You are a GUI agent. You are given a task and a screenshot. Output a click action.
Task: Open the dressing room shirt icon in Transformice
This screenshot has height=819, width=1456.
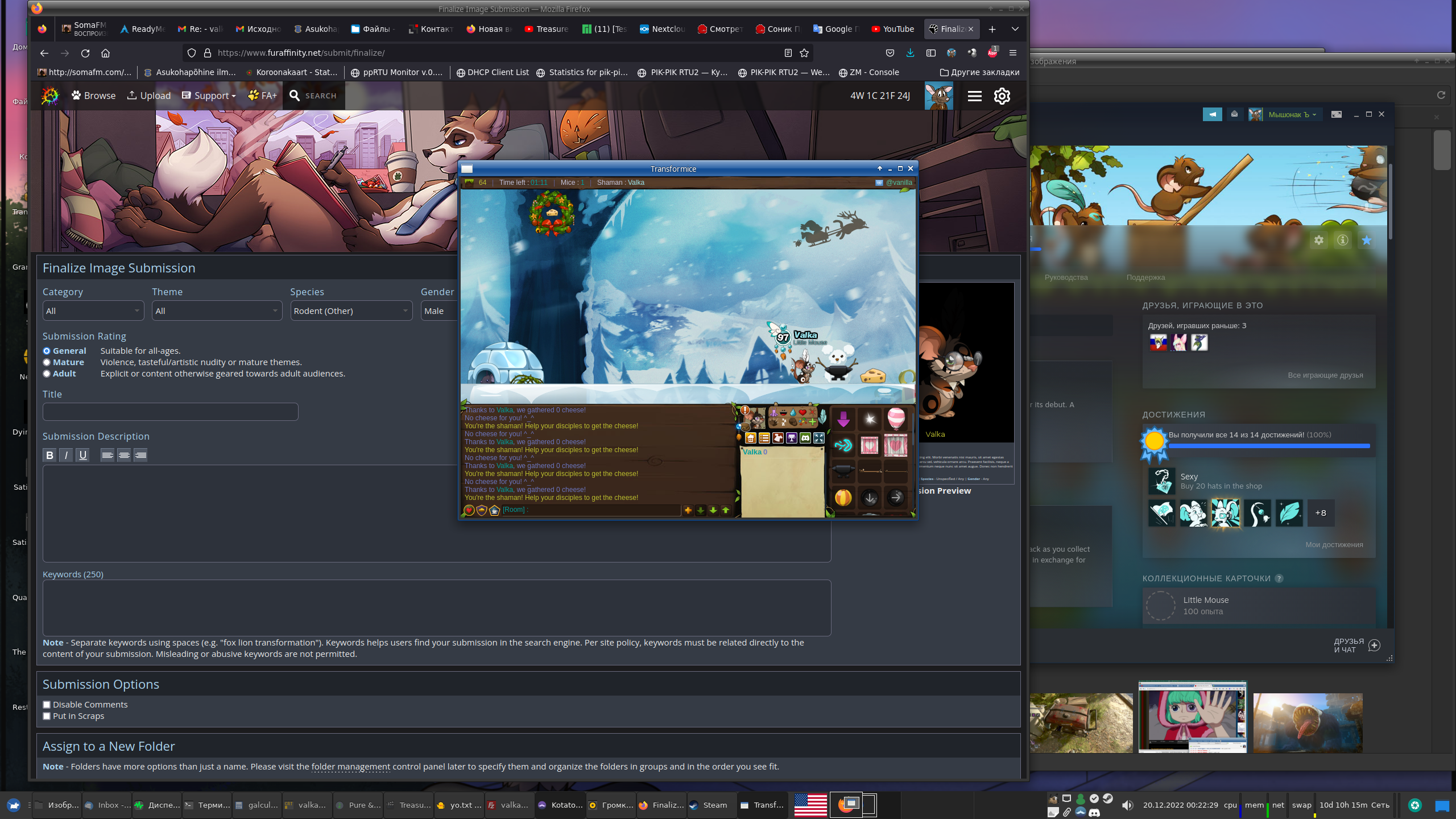click(x=778, y=438)
